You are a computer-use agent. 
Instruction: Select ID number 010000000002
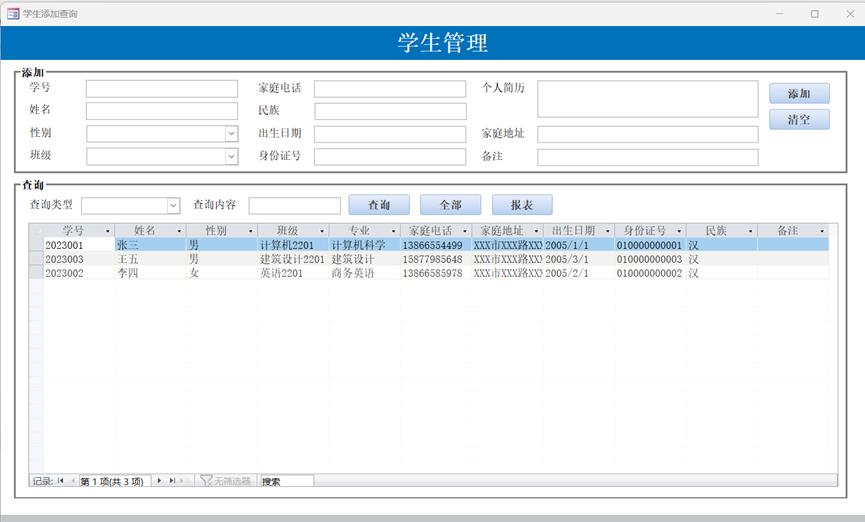[650, 273]
